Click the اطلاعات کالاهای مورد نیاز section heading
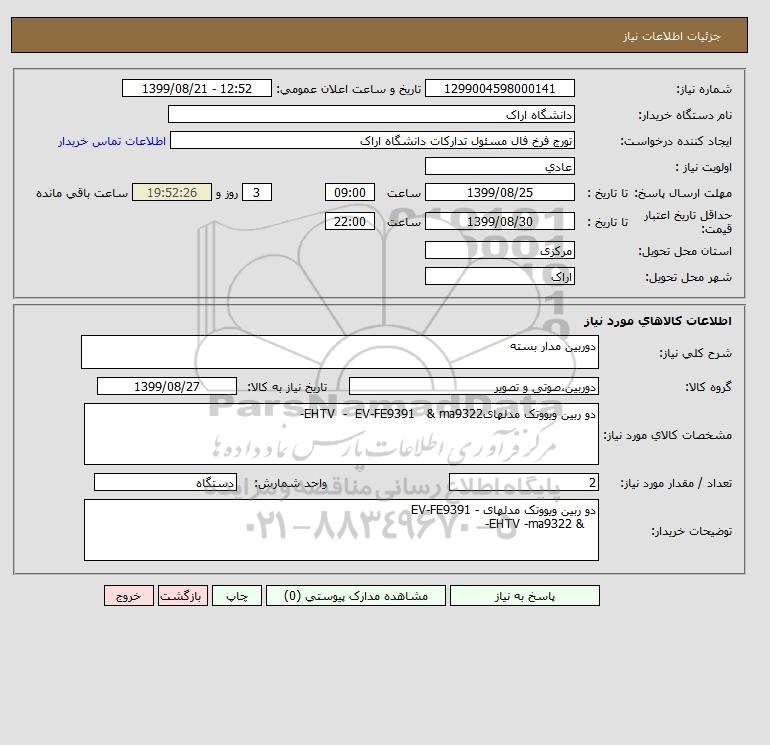The image size is (770, 745). click(658, 321)
